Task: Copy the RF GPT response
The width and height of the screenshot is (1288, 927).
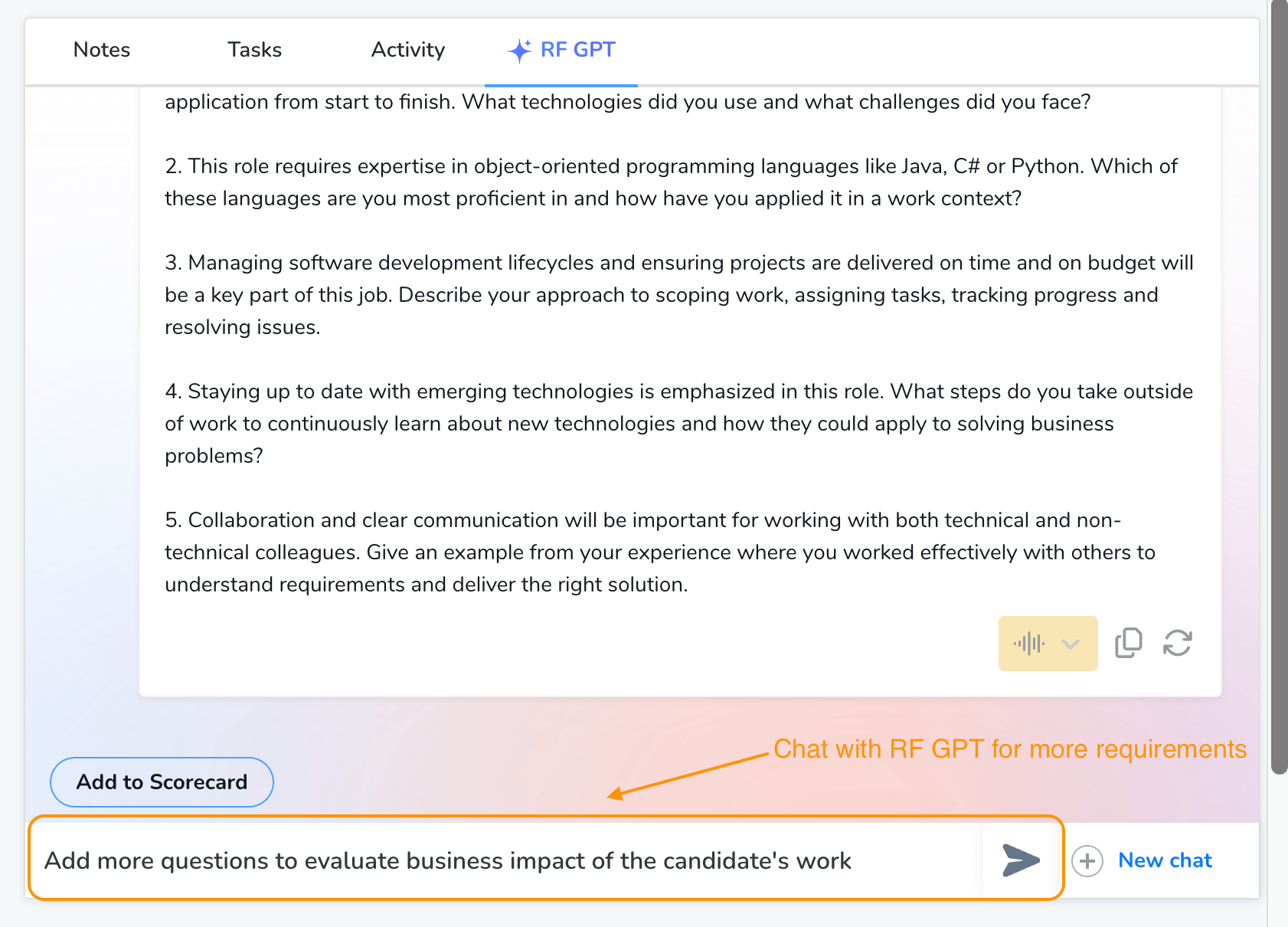Action: pyautogui.click(x=1128, y=644)
